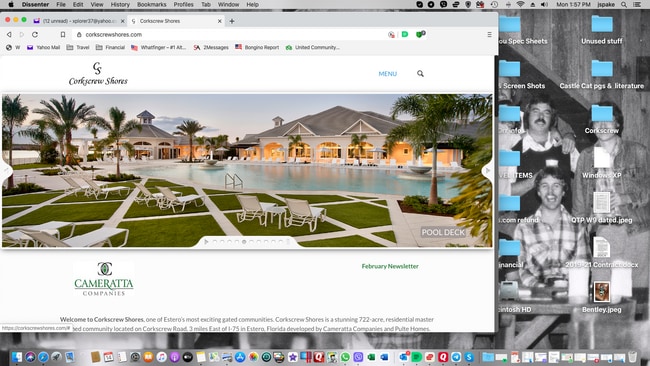Open the Profiles menu
This screenshot has height=366, width=650.
pyautogui.click(x=184, y=5)
